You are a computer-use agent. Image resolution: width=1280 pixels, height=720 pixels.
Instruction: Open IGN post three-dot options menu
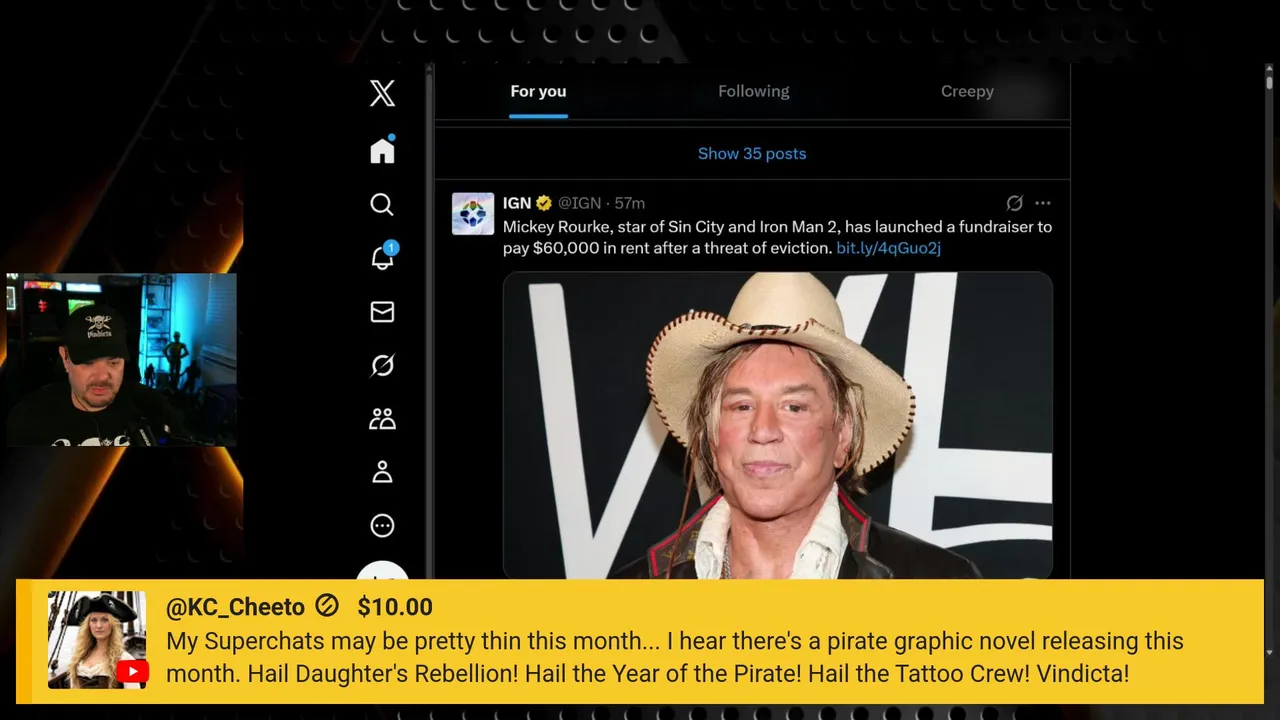click(x=1043, y=203)
